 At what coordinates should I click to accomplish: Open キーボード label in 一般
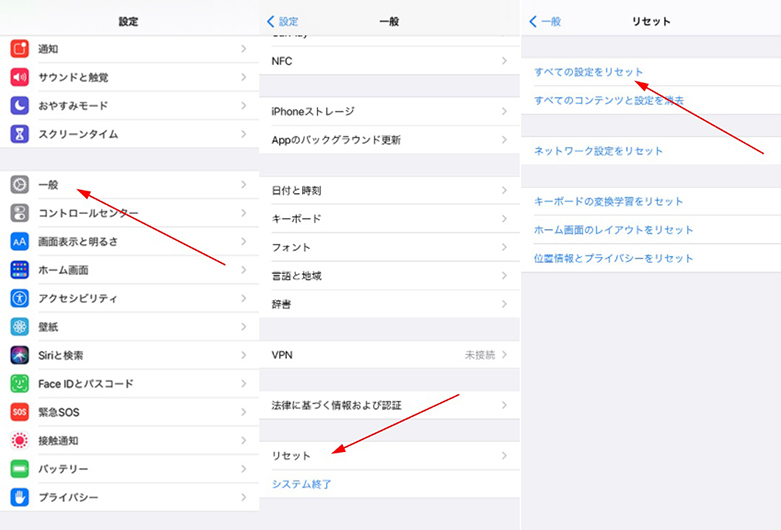click(x=296, y=219)
